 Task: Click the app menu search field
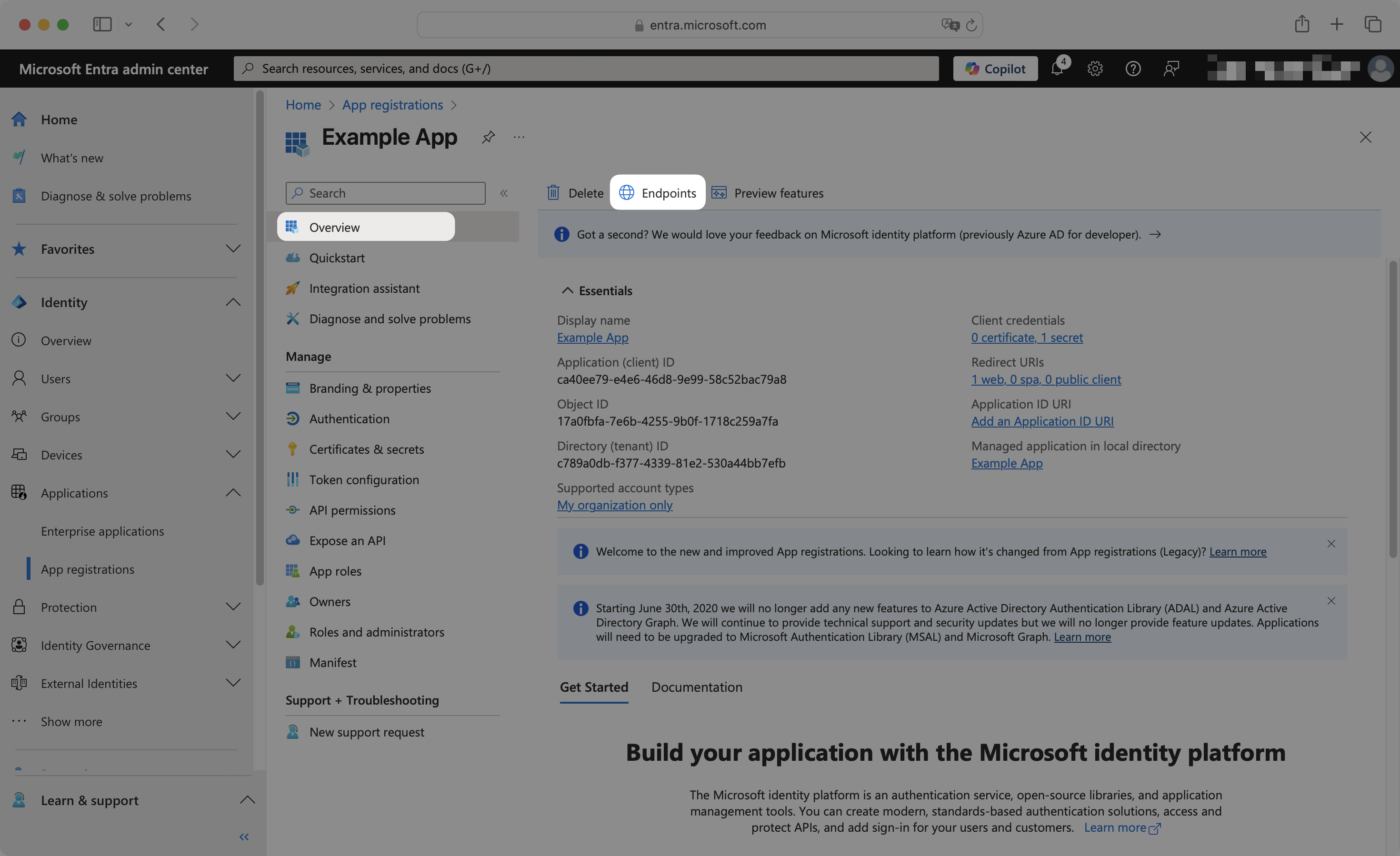(x=385, y=192)
